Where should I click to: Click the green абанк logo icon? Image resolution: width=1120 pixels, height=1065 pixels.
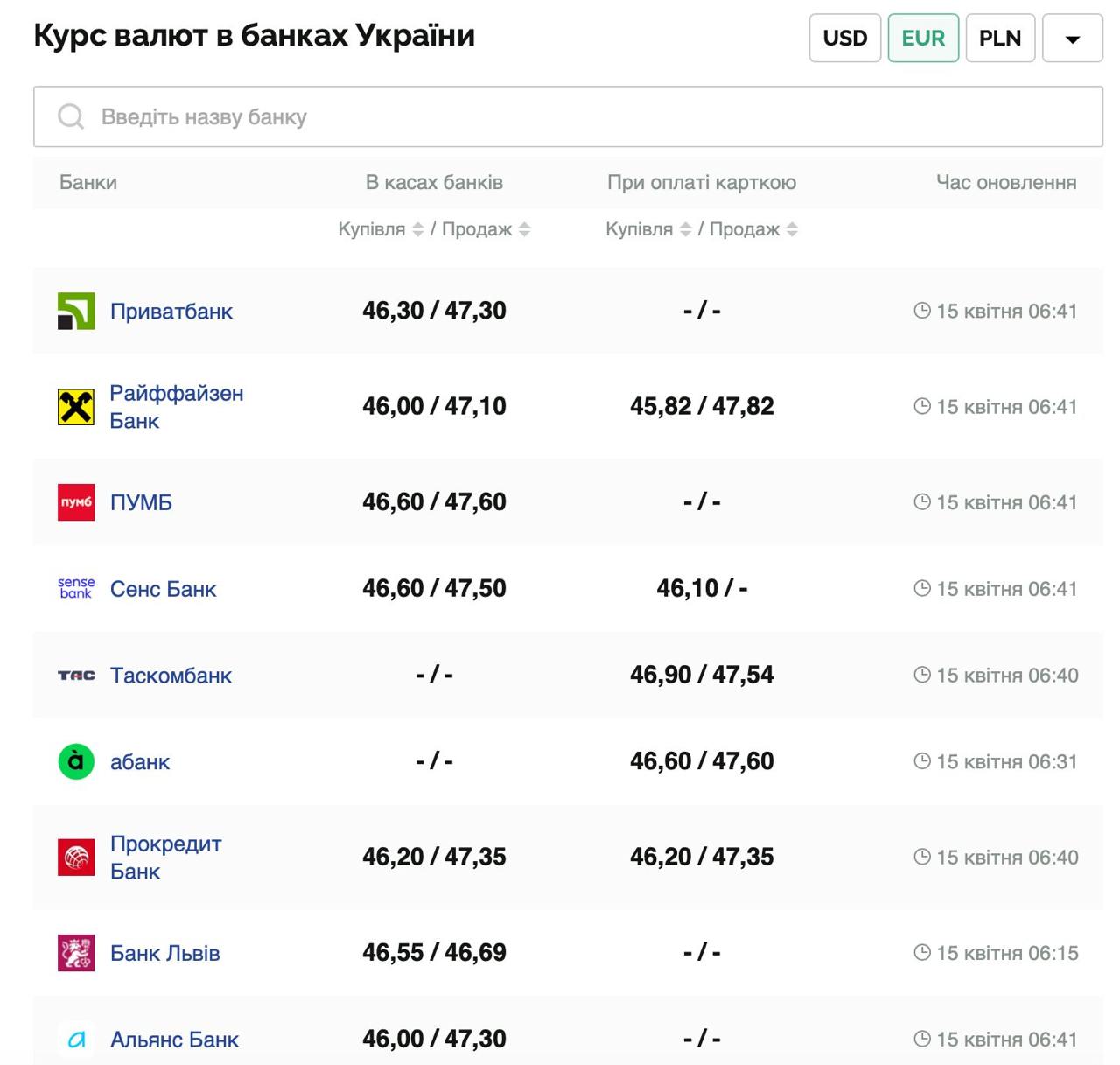(x=76, y=761)
